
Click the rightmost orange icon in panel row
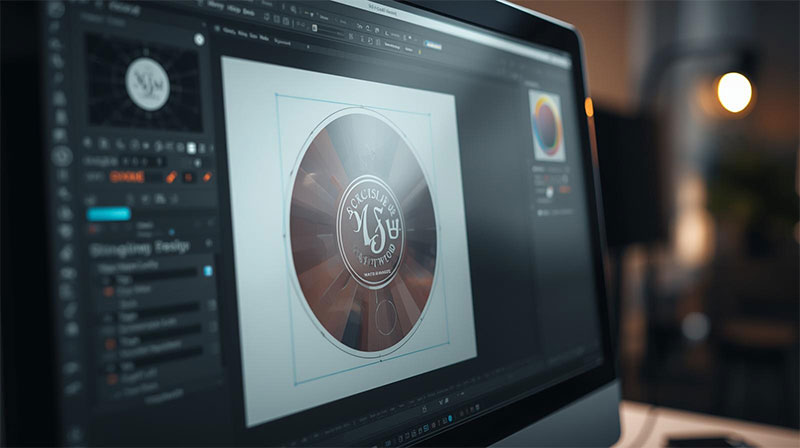tap(207, 177)
